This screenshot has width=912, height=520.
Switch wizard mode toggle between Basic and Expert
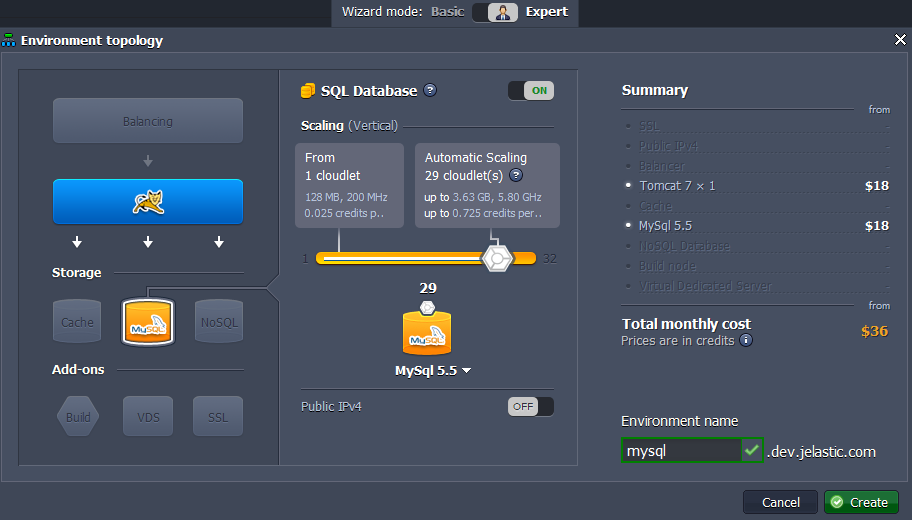click(x=495, y=12)
